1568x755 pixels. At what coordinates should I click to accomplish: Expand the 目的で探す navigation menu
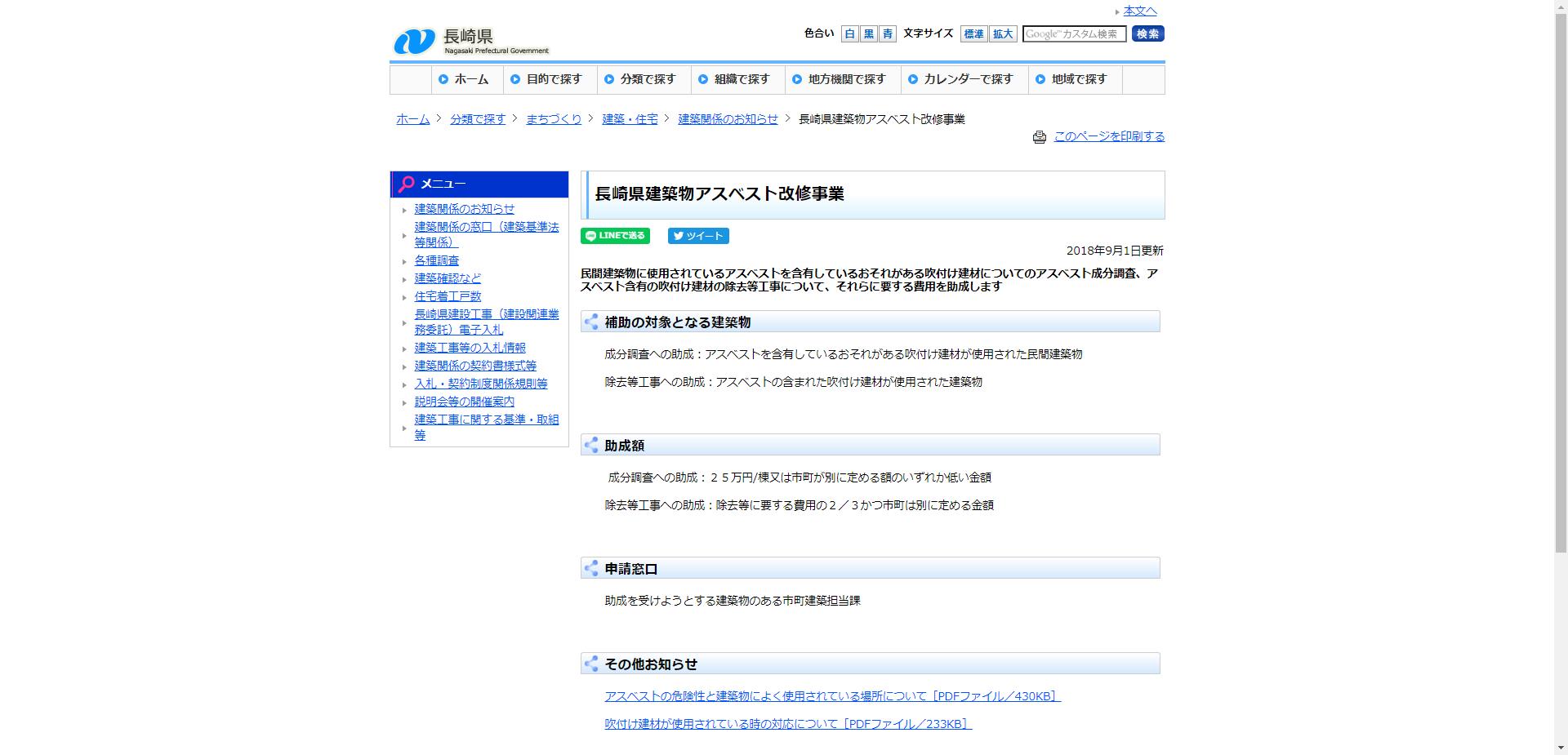pyautogui.click(x=550, y=79)
